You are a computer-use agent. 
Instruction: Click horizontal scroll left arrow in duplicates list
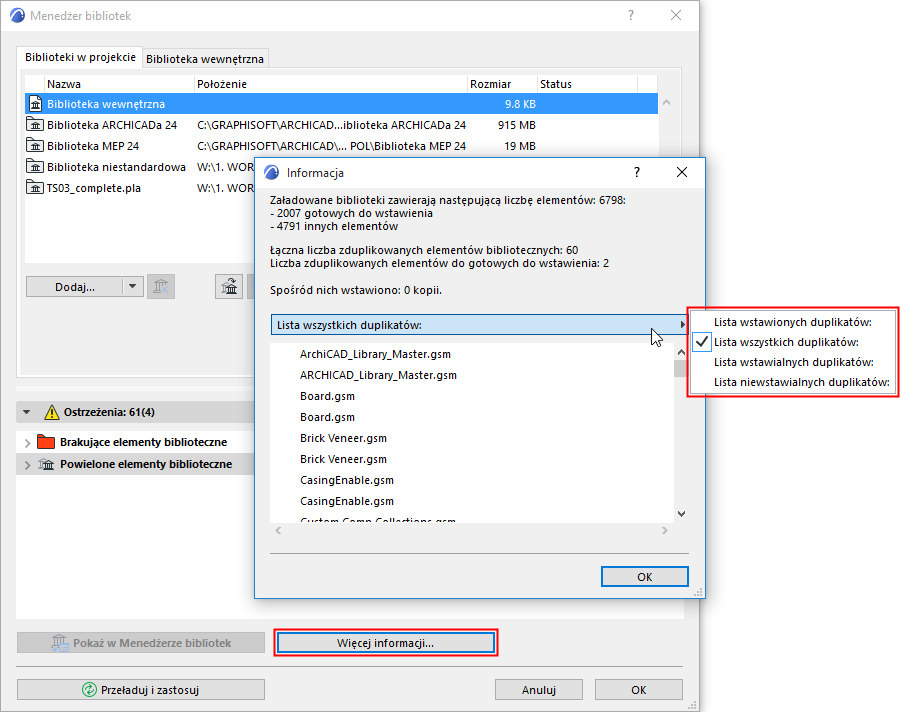click(x=278, y=531)
